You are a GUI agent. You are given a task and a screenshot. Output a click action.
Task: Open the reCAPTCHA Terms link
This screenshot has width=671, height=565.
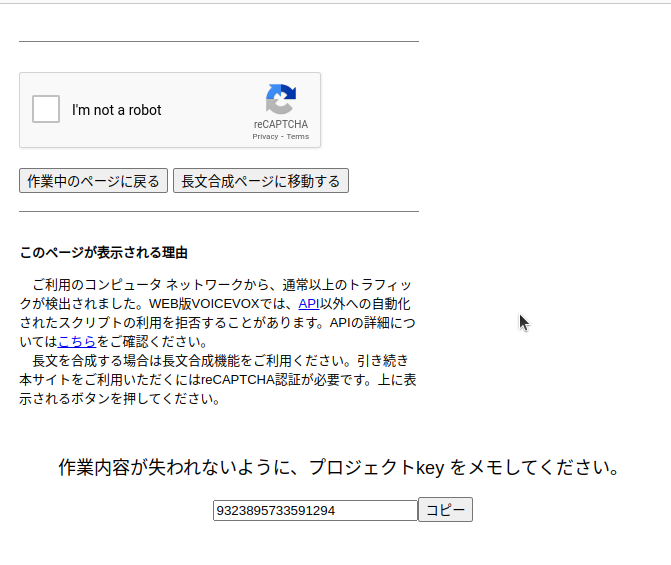(298, 136)
